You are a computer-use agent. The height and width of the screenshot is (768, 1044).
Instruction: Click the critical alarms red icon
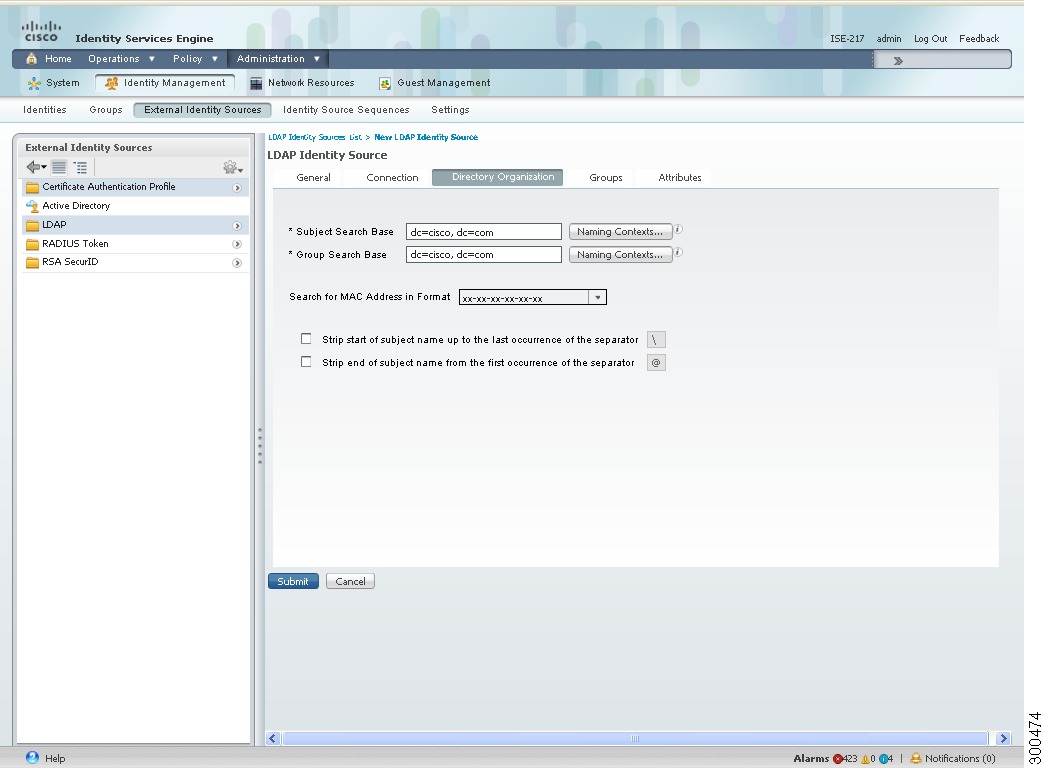(838, 759)
